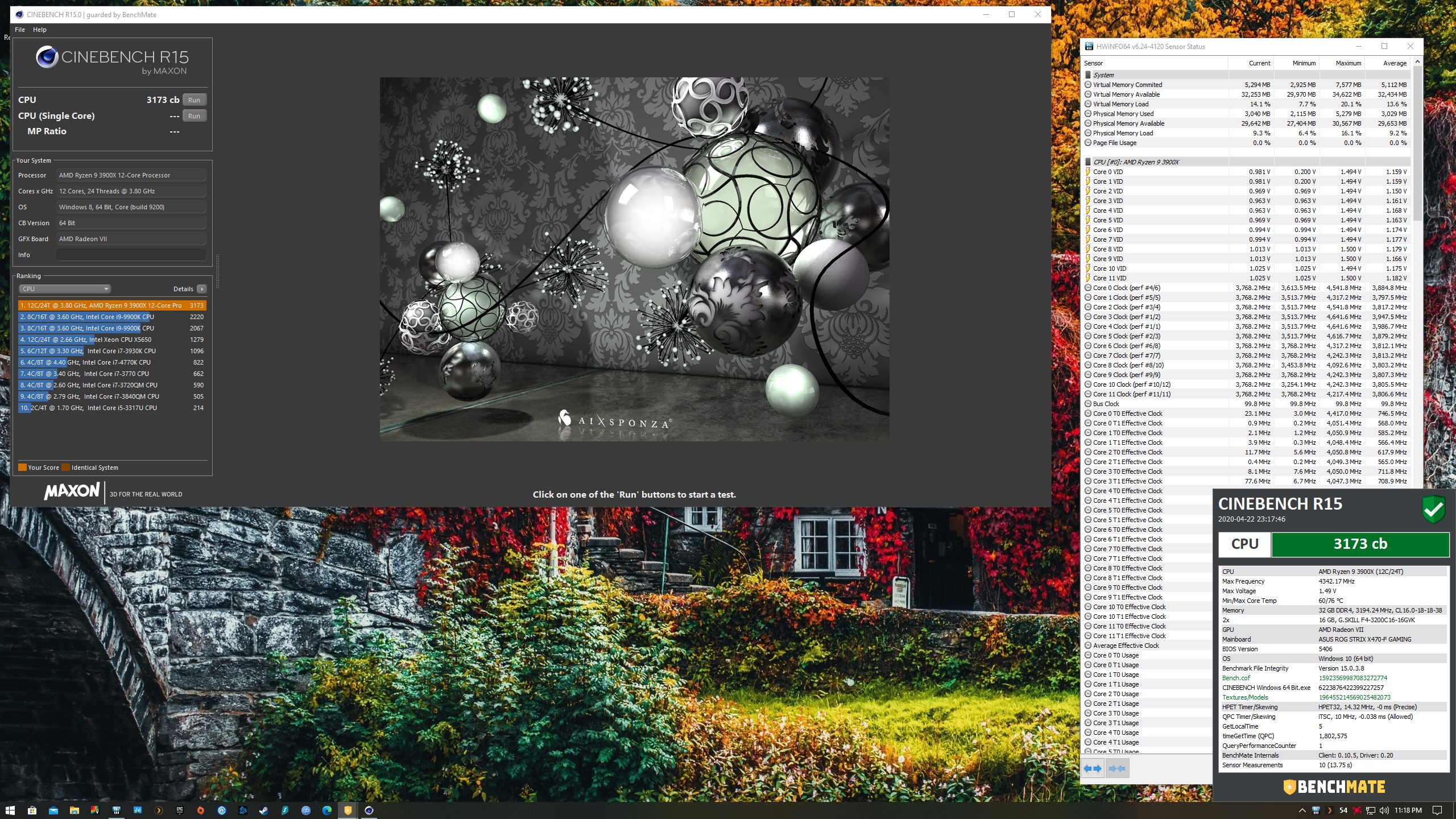Click red Radeon tray icon

click(x=1357, y=810)
